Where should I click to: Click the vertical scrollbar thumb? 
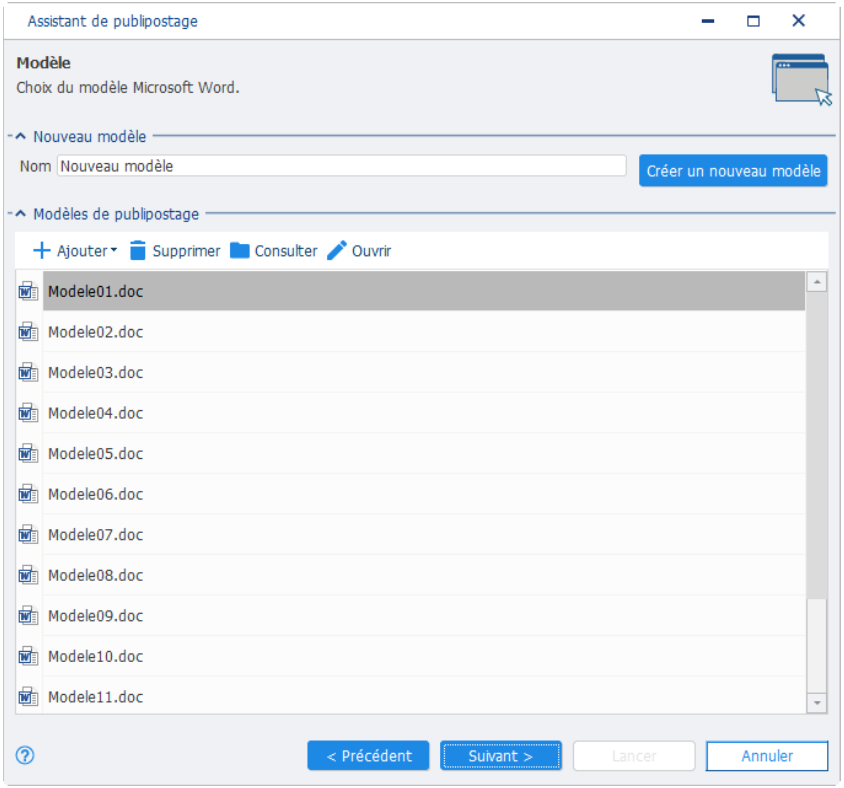[x=817, y=445]
